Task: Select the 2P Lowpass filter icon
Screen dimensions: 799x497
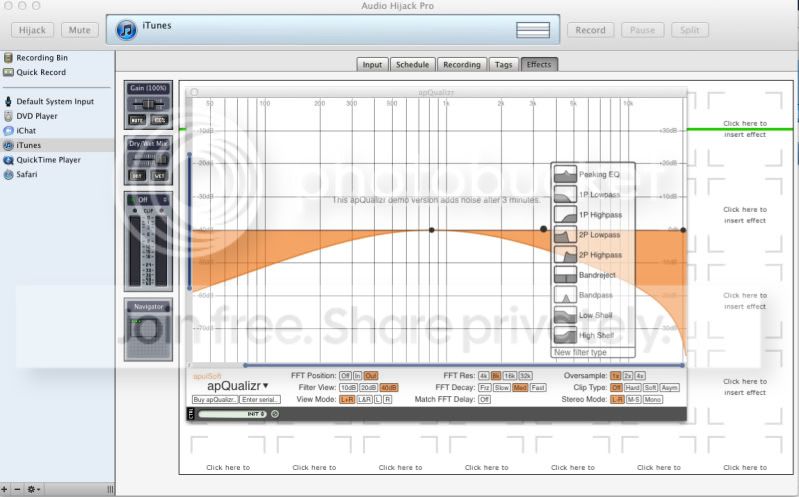Action: coord(565,234)
